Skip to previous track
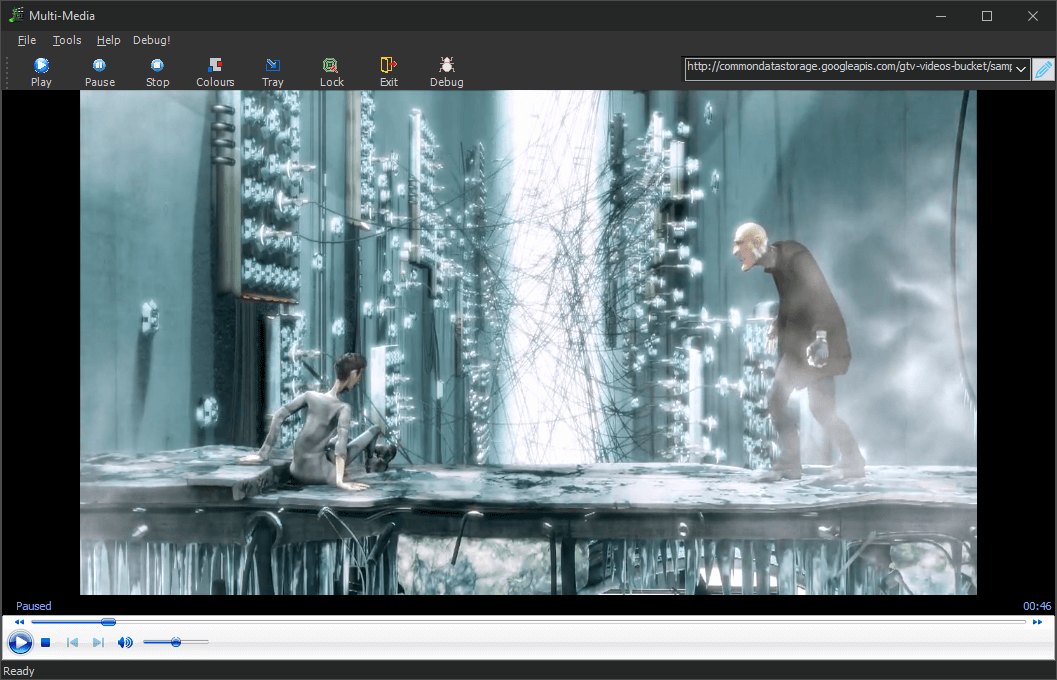This screenshot has width=1057, height=680. click(x=72, y=642)
